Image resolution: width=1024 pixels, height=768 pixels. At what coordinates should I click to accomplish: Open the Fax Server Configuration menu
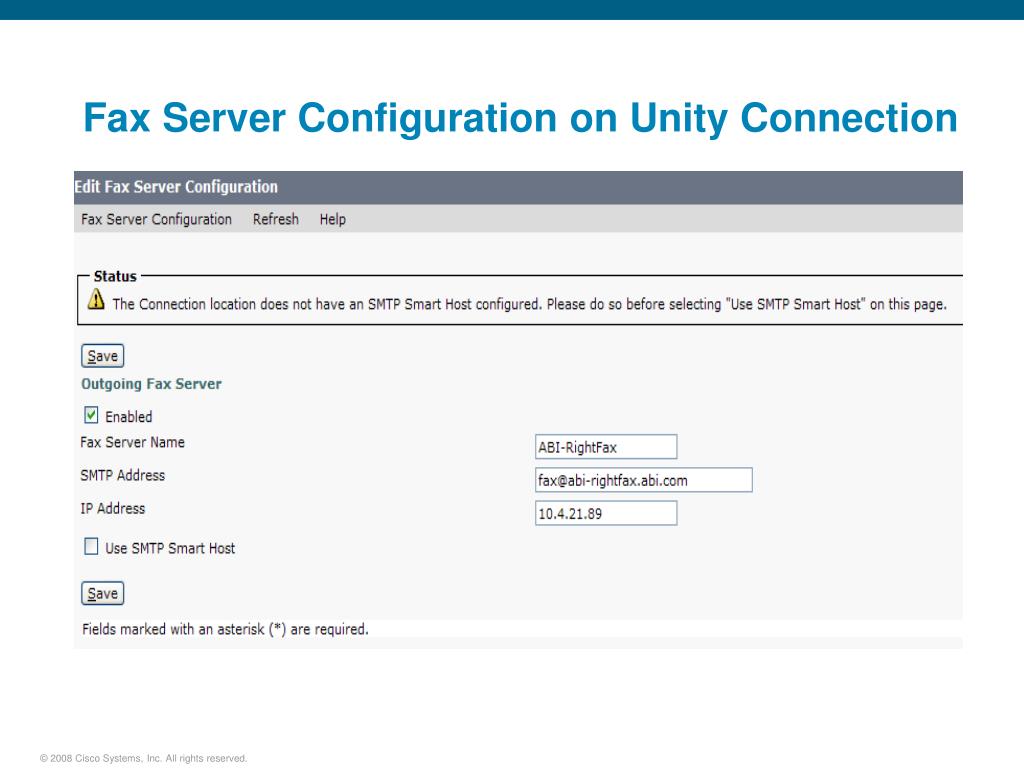click(x=156, y=219)
